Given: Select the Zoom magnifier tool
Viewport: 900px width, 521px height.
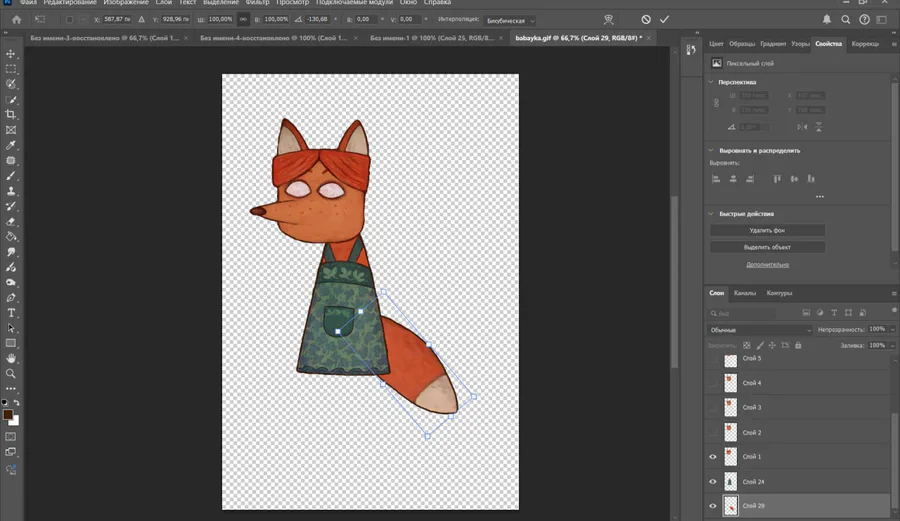Looking at the screenshot, I should pyautogui.click(x=11, y=373).
